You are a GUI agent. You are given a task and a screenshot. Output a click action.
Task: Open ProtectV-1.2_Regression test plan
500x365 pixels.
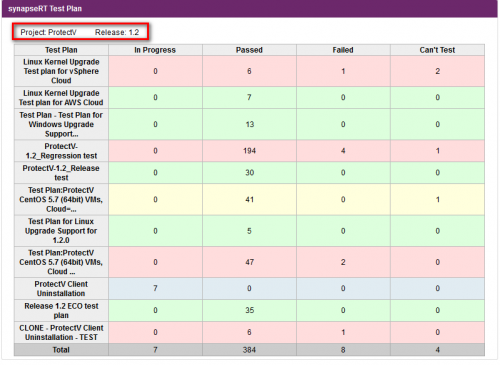point(61,151)
